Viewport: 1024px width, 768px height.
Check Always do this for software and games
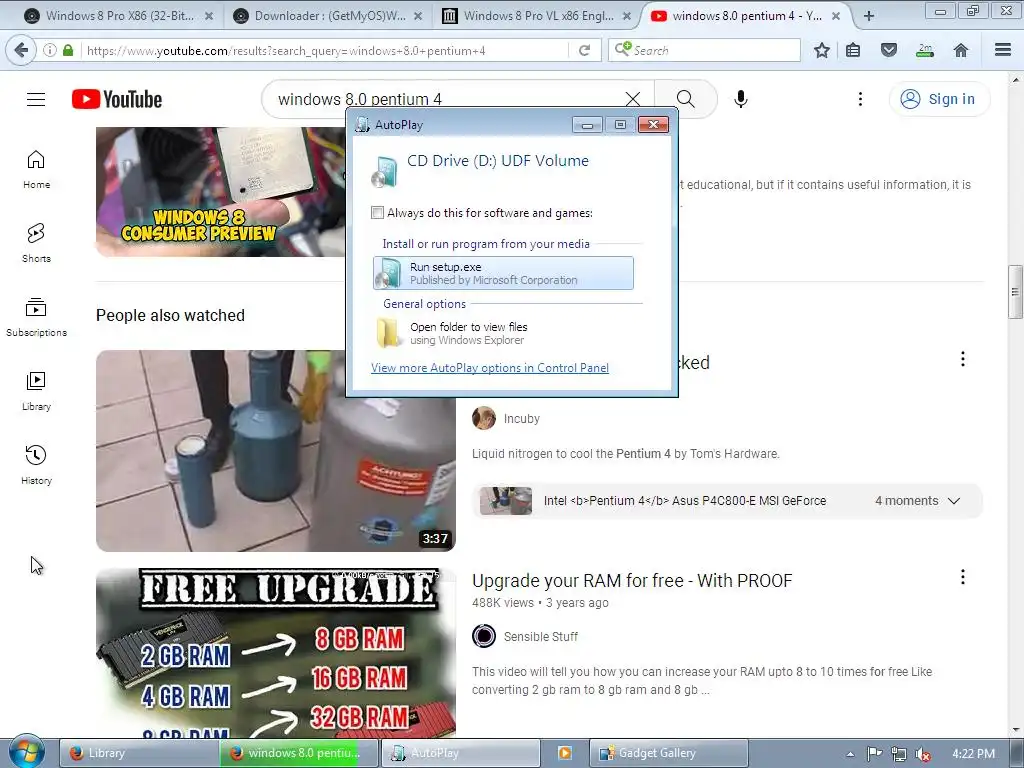pyautogui.click(x=377, y=213)
